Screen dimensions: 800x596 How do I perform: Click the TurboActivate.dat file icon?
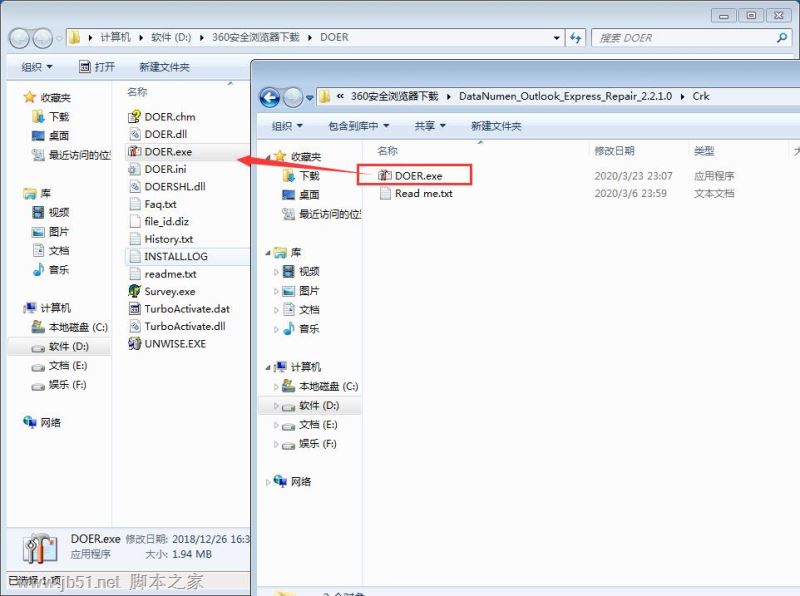click(x=134, y=309)
